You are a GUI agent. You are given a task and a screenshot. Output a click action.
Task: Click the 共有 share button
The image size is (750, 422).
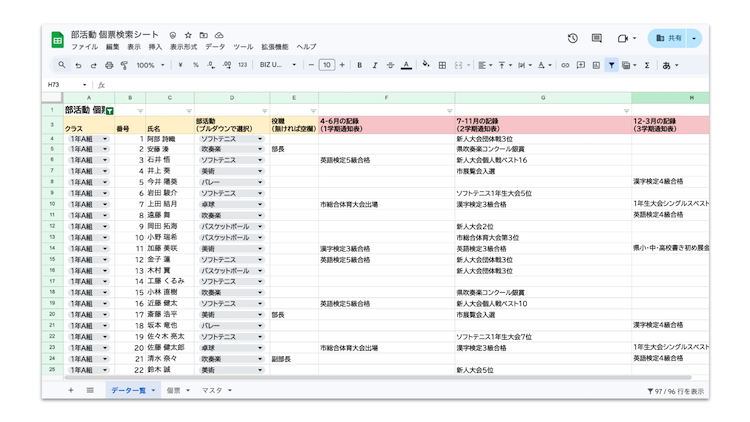coord(670,38)
